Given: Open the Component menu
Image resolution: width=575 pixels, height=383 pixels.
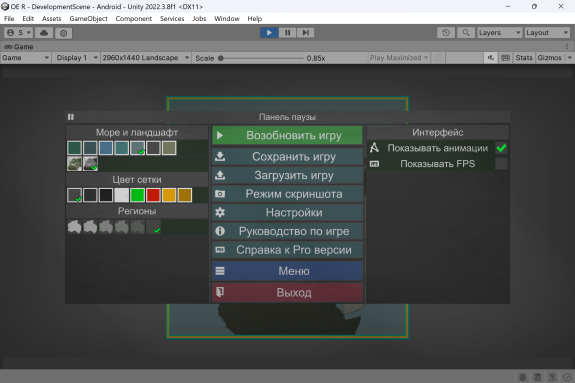Looking at the screenshot, I should pos(133,18).
